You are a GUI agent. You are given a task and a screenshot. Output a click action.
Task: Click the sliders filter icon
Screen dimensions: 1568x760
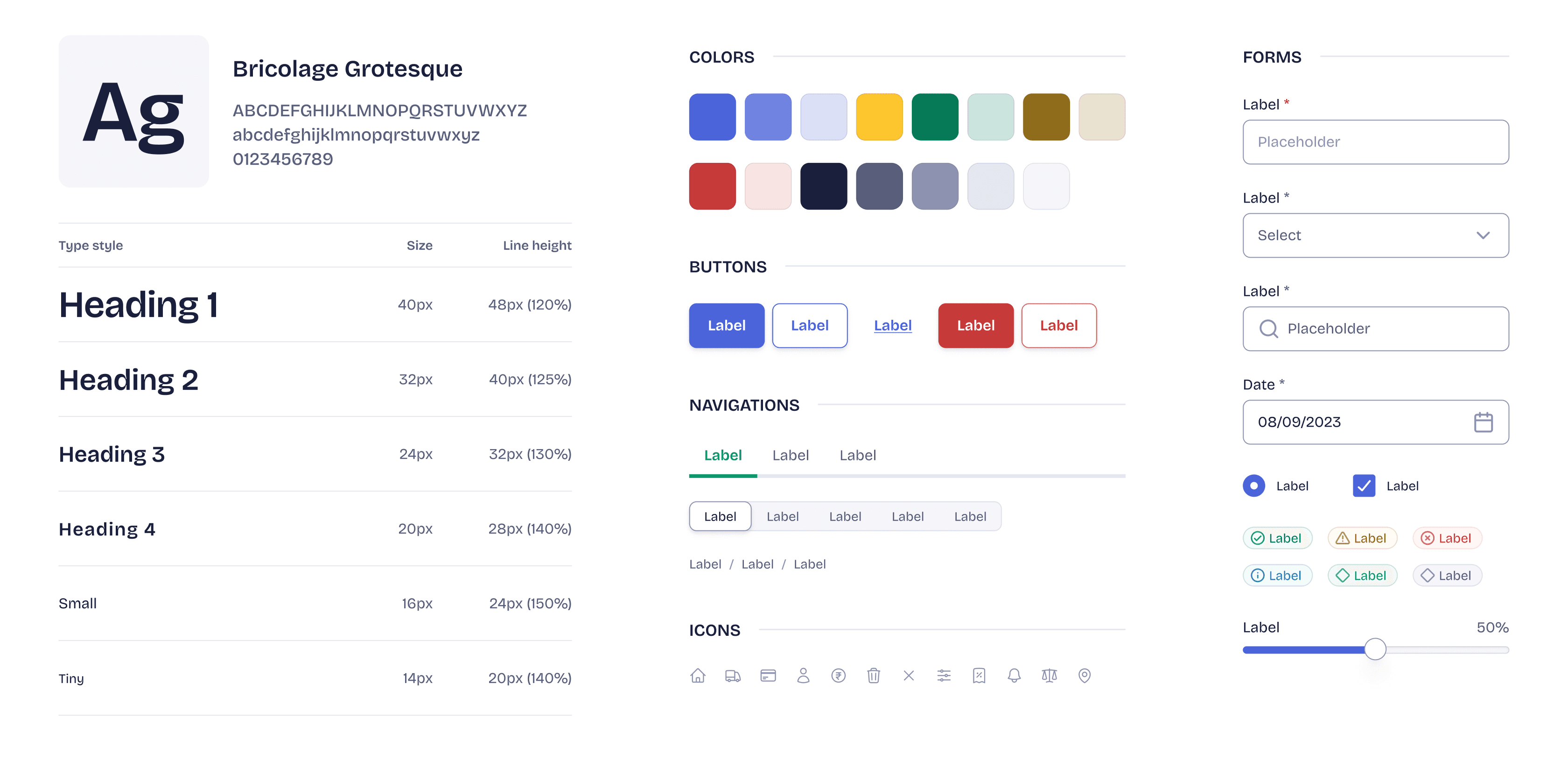[x=944, y=676]
